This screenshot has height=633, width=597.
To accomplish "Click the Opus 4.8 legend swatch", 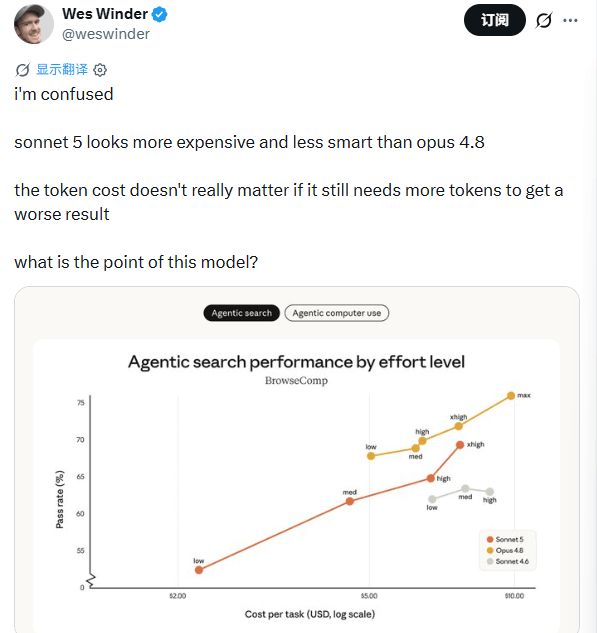I will pos(490,550).
